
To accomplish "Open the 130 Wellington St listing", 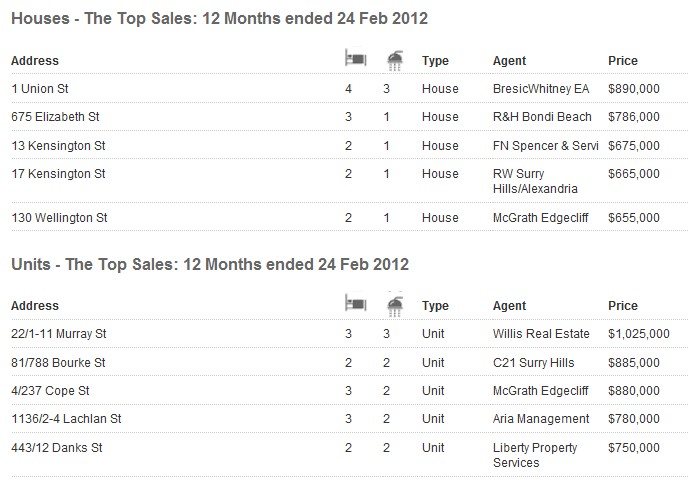I will tap(59, 218).
